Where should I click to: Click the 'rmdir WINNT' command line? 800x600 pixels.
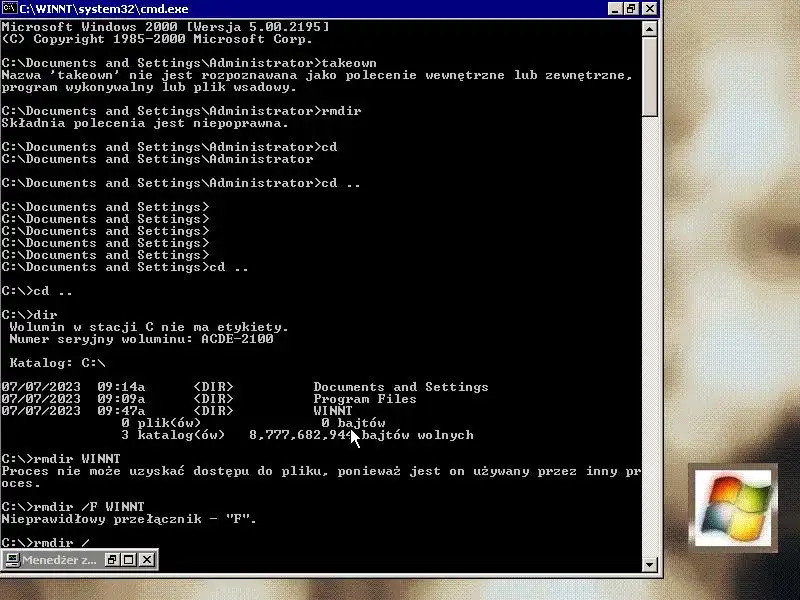61,459
